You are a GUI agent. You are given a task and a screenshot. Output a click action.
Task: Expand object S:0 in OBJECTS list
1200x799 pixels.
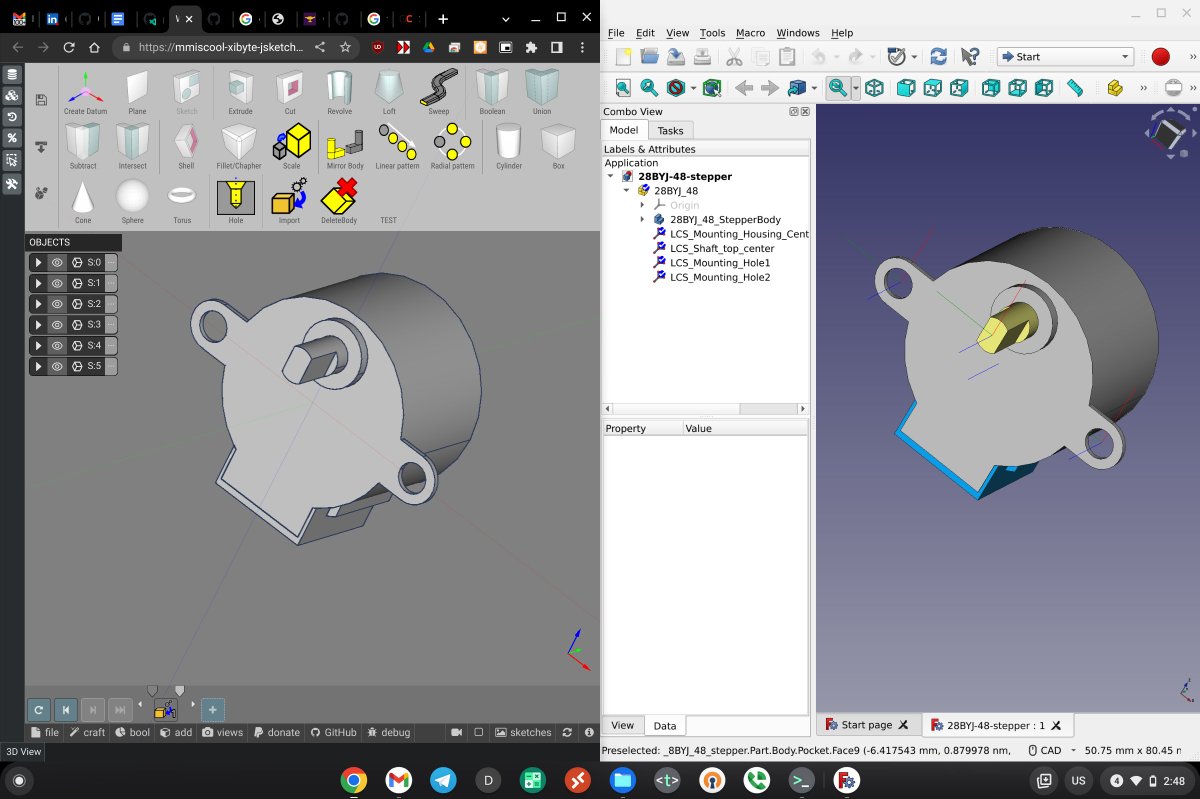pos(38,262)
